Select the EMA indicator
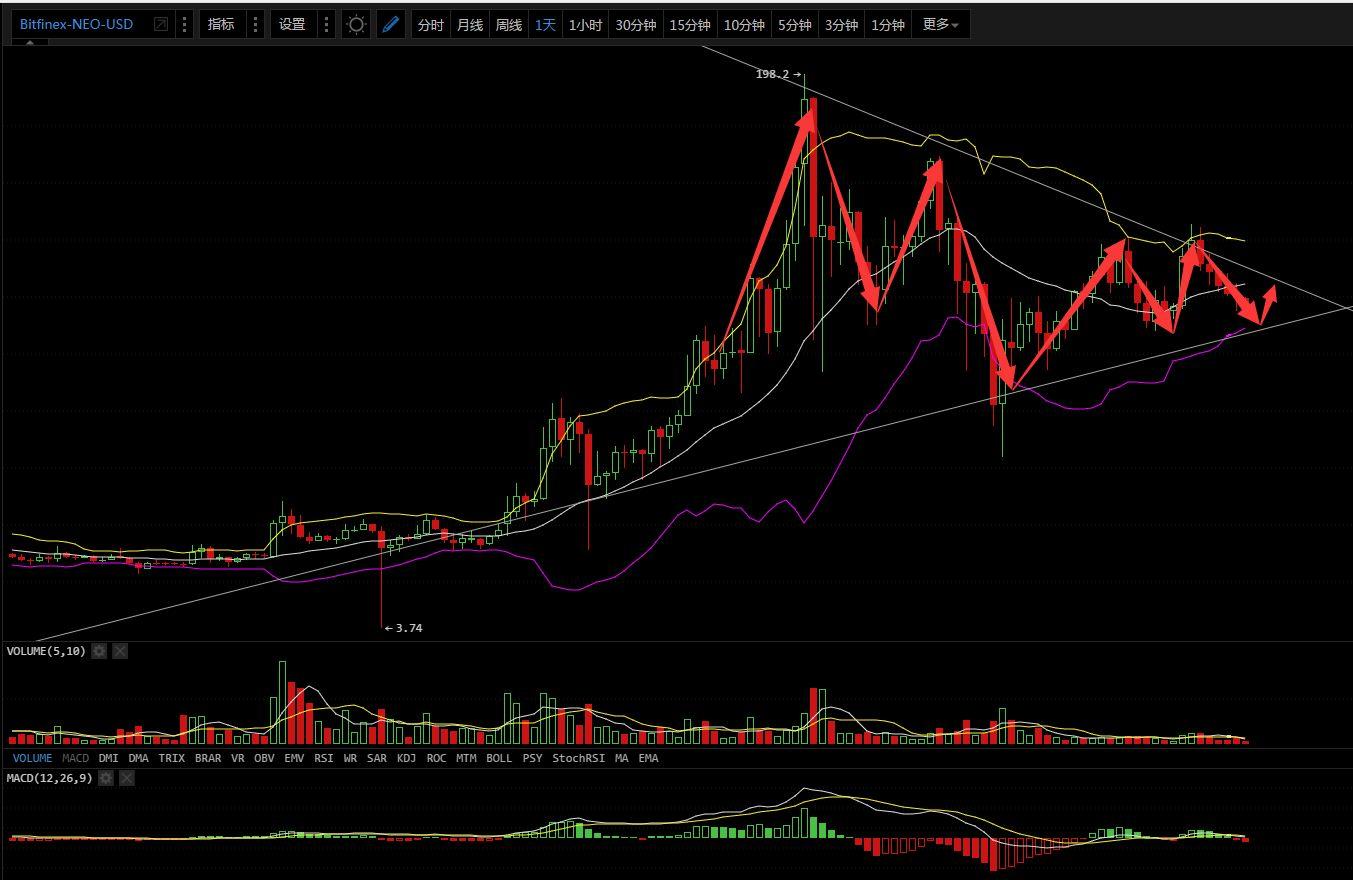Image resolution: width=1353 pixels, height=880 pixels. [648, 758]
